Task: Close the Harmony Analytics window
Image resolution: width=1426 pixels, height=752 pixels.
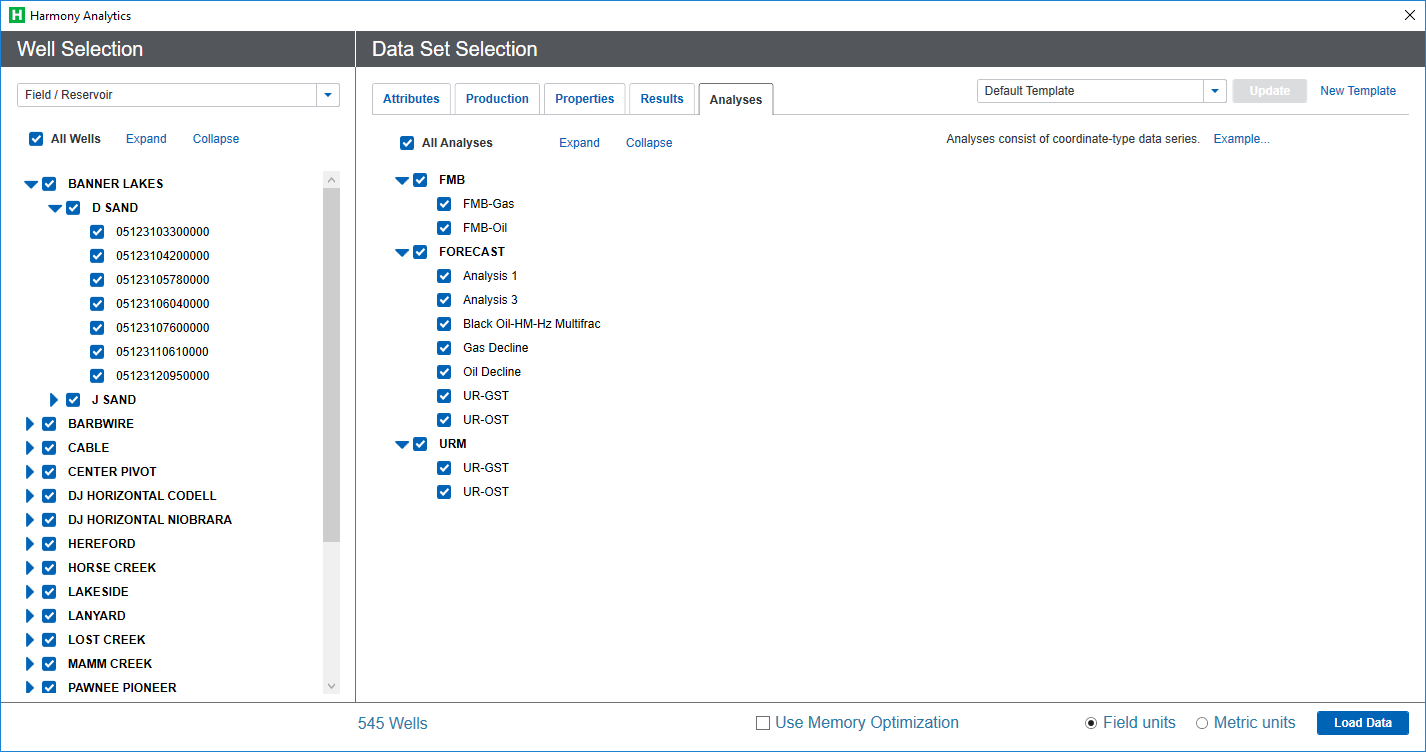Action: coord(1410,15)
